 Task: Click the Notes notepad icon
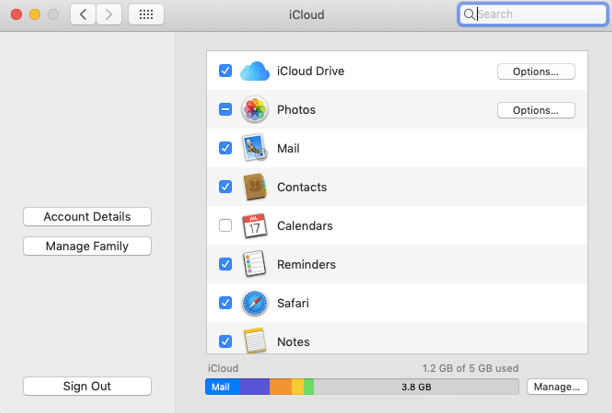point(254,340)
